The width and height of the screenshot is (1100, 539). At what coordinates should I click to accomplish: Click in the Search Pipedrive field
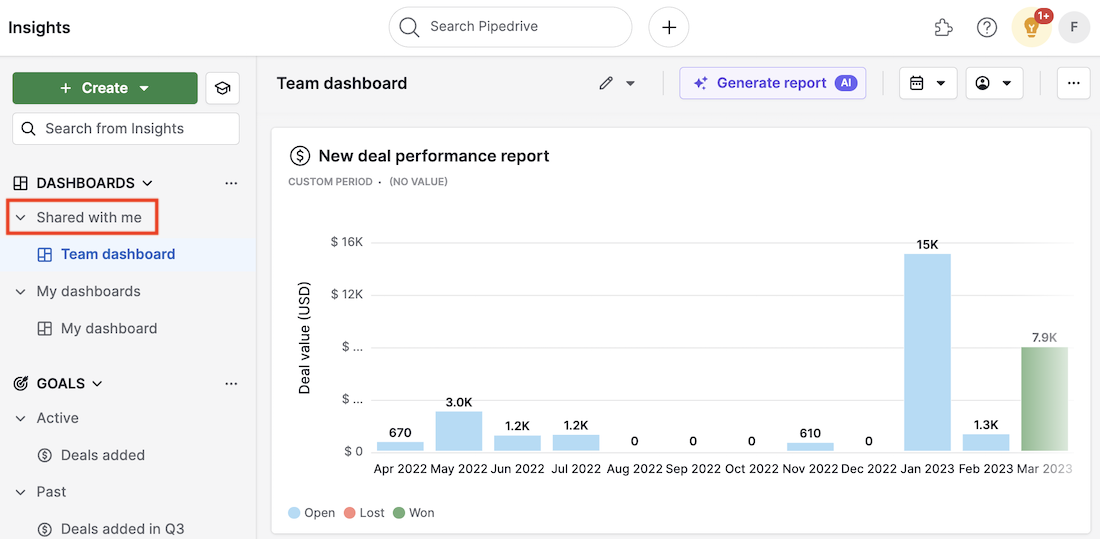click(510, 27)
